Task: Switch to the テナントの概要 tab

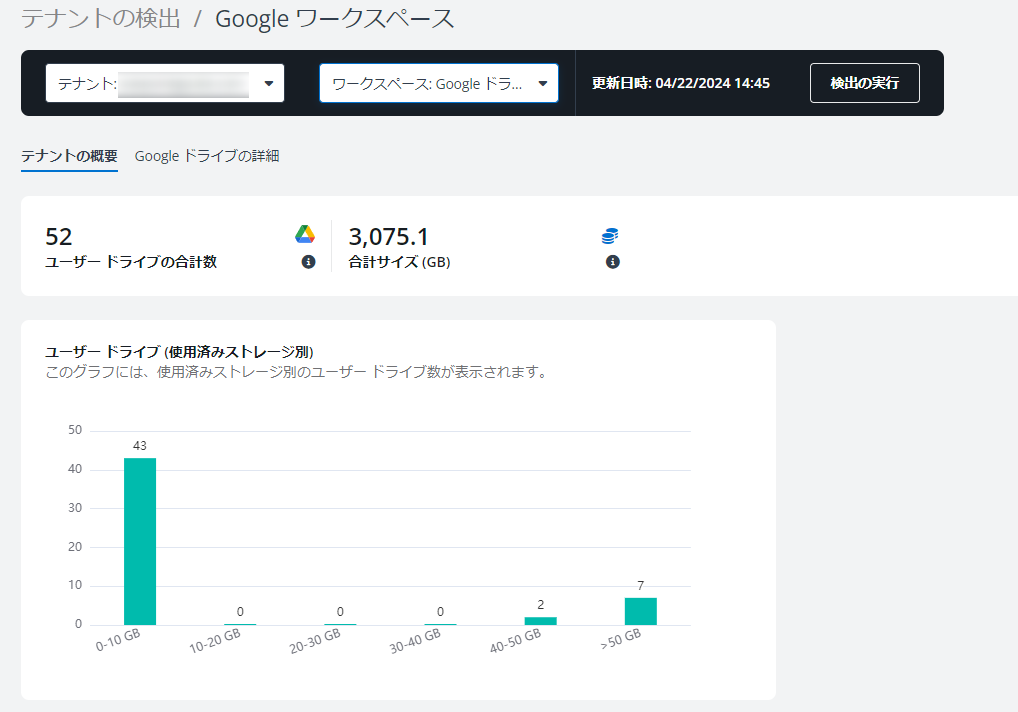Action: (69, 156)
